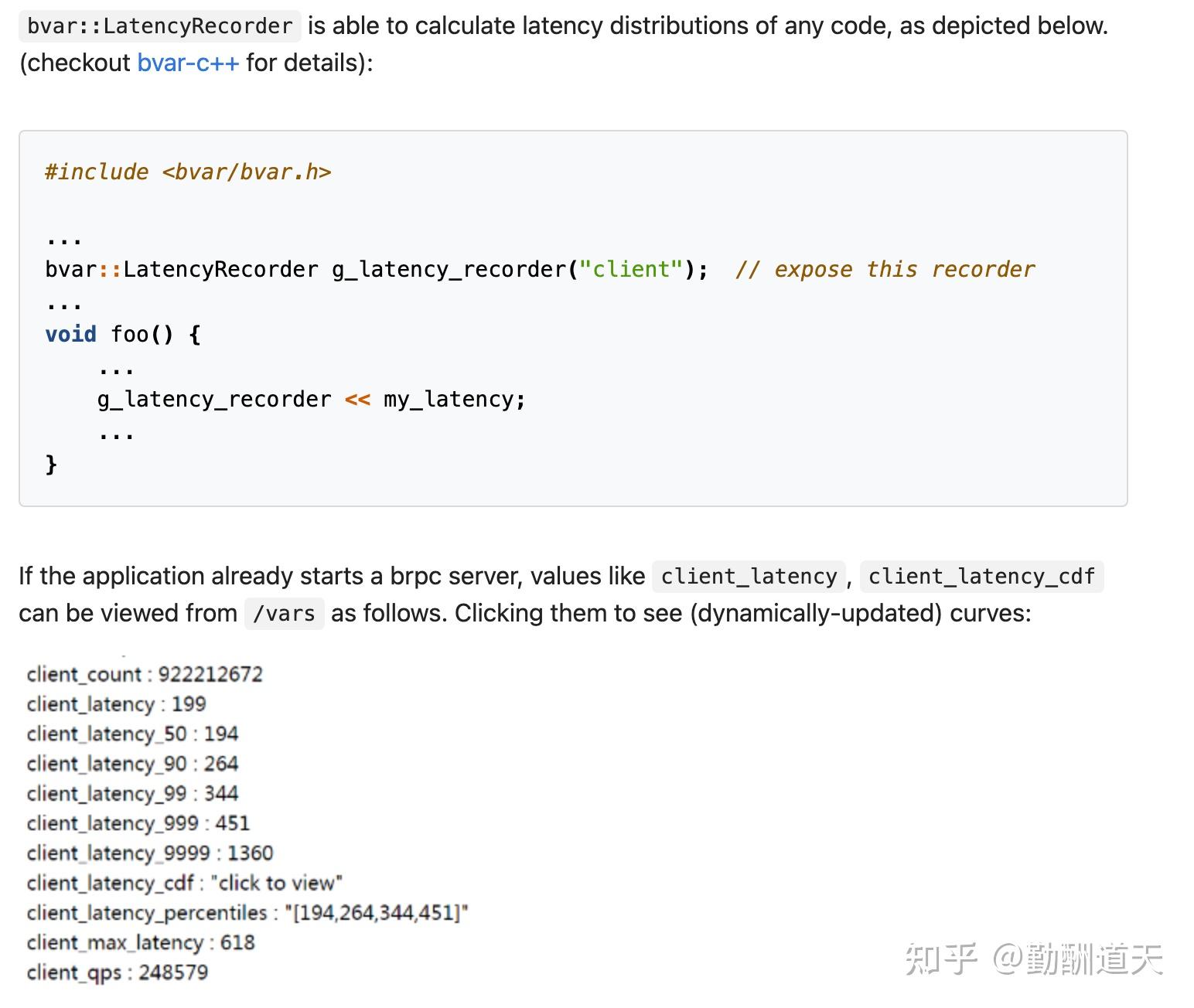
Task: Click the bvar::LatencyRecorder inline code at top
Action: click(159, 26)
